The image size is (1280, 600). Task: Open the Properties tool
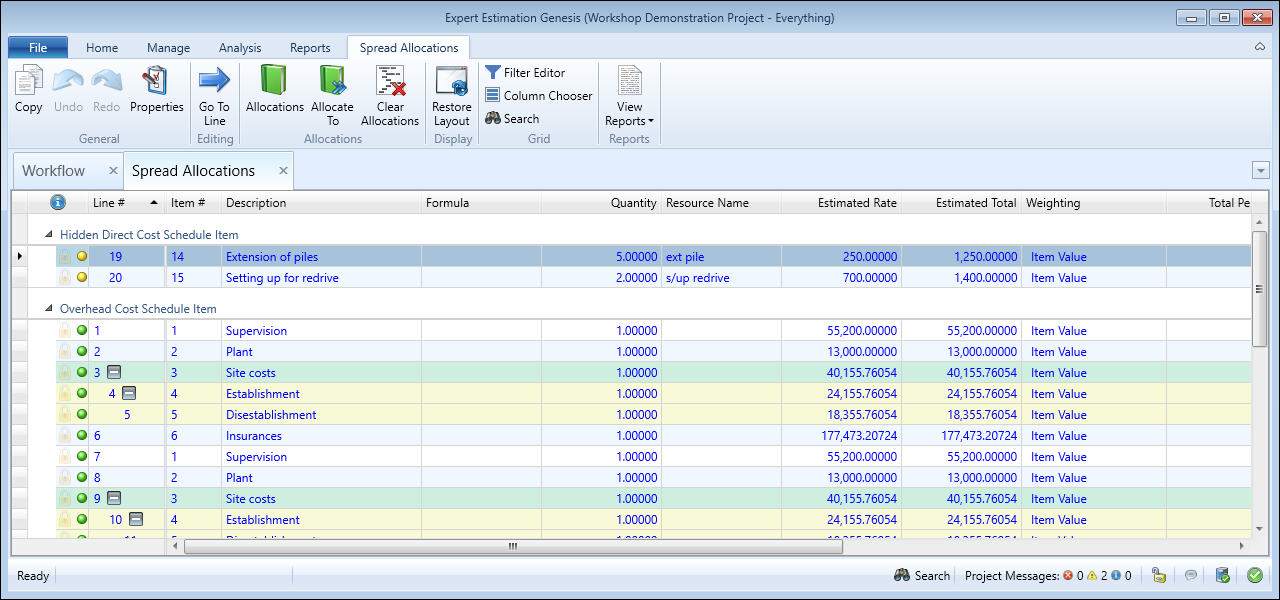(157, 82)
